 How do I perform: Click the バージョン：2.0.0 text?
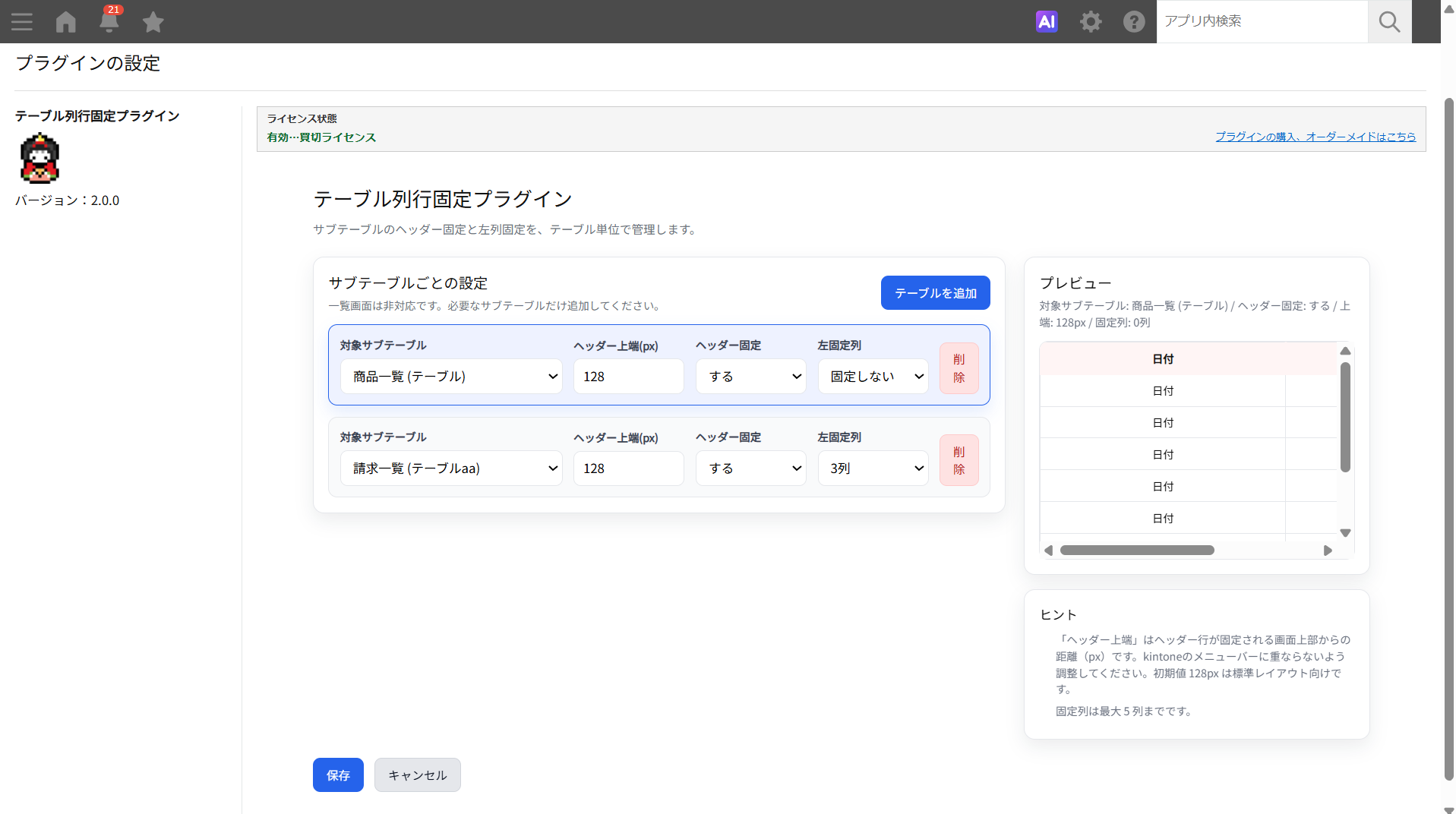point(68,200)
